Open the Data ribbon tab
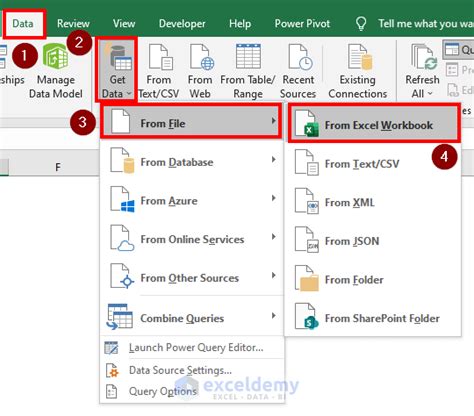Viewport: 474px width, 416px height. point(23,24)
